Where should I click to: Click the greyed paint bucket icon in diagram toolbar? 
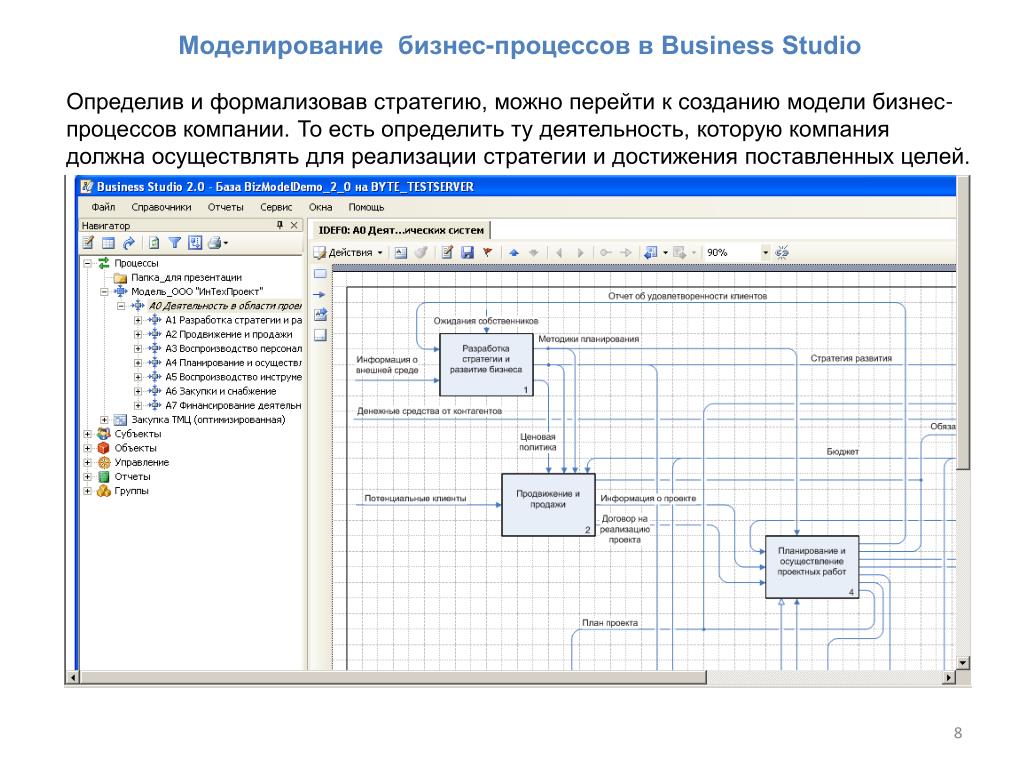coord(421,253)
